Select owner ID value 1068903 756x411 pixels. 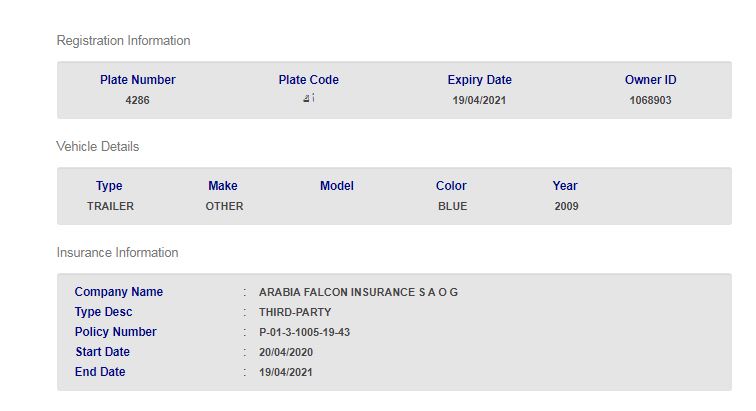coord(650,101)
